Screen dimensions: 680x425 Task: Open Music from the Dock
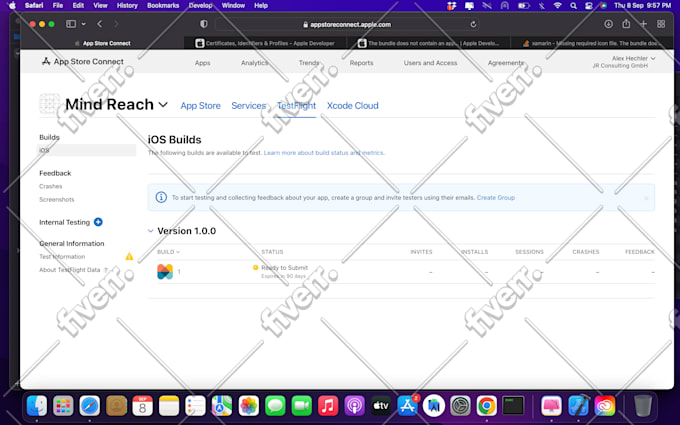pos(328,406)
